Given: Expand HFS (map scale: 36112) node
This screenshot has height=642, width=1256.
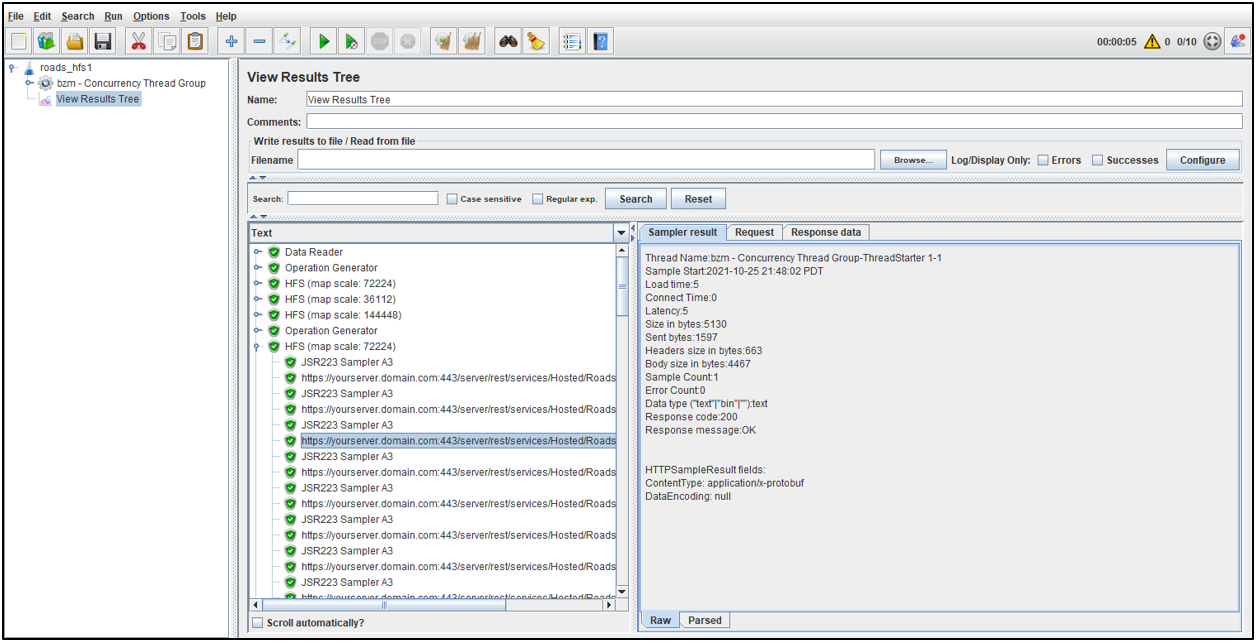Looking at the screenshot, I should (x=258, y=299).
